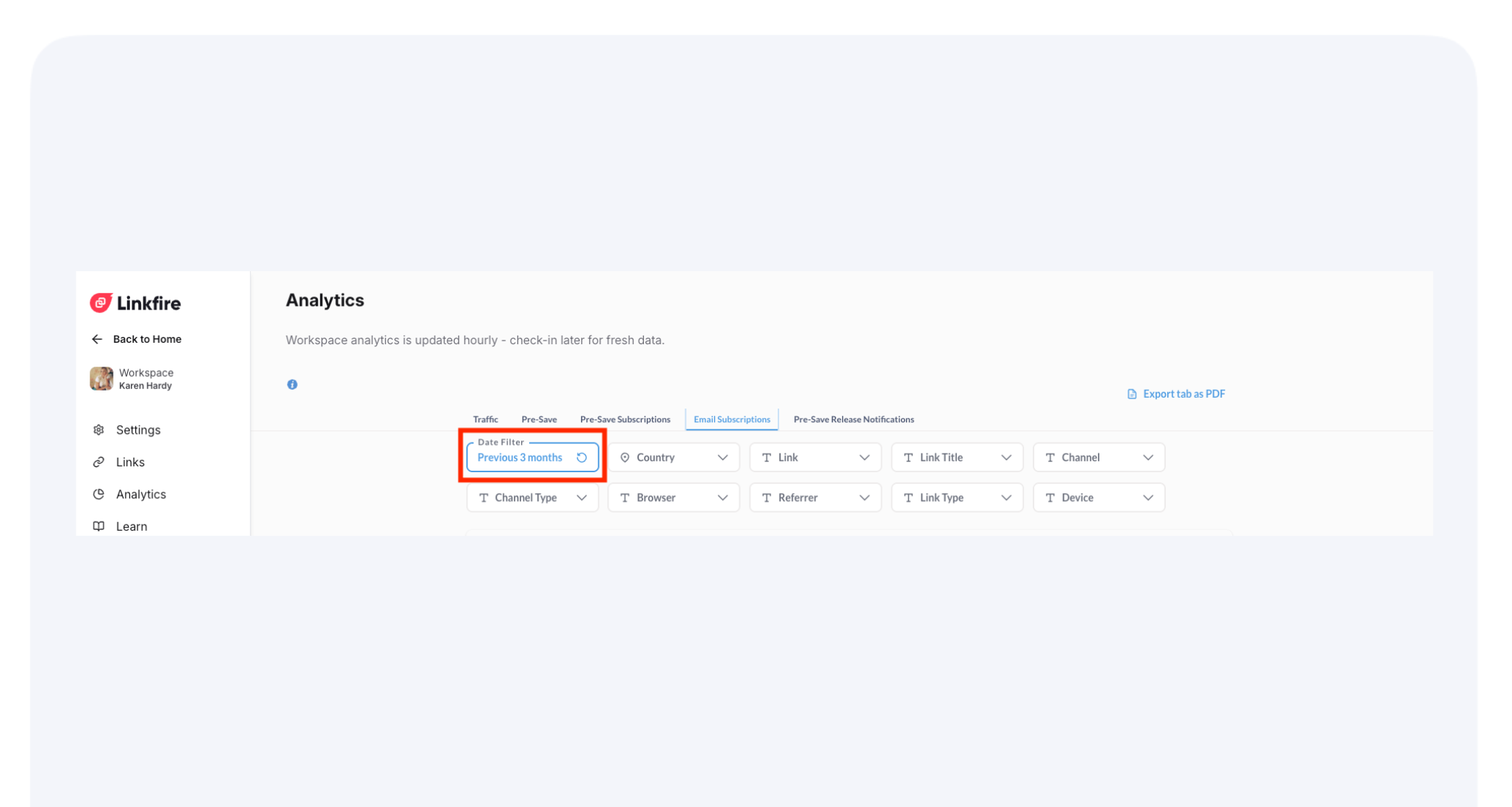Switch to Pre-Save Release Notifications tab

pos(853,419)
